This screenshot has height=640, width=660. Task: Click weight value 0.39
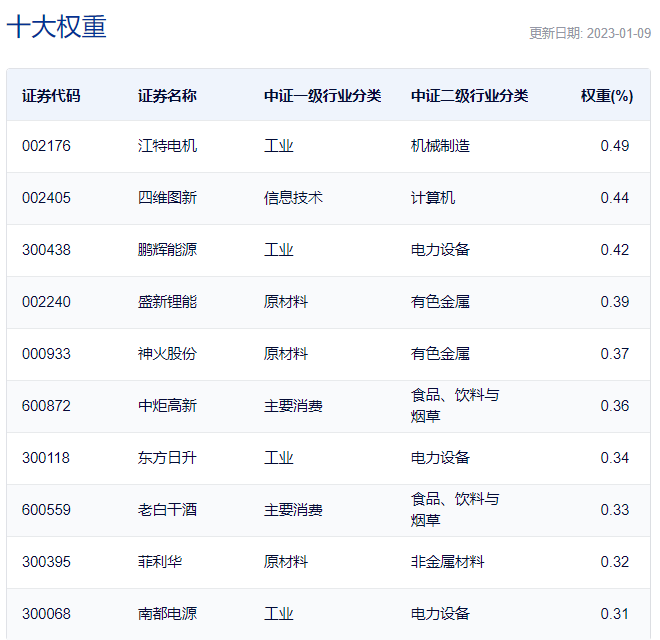pyautogui.click(x=615, y=302)
